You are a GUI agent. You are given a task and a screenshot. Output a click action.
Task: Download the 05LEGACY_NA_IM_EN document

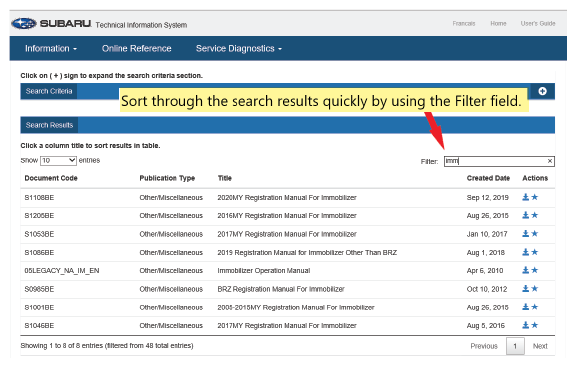526,270
